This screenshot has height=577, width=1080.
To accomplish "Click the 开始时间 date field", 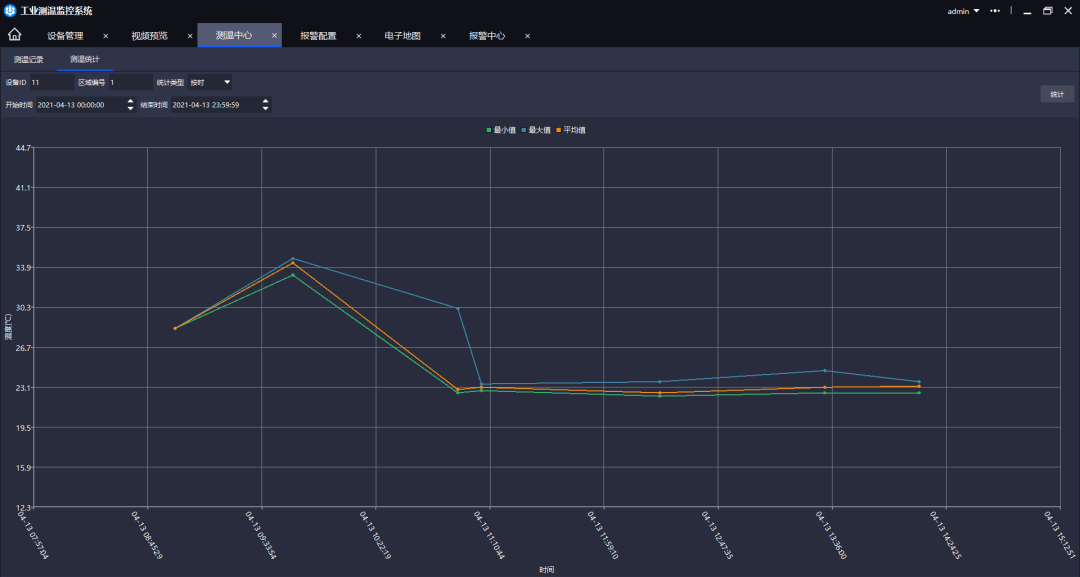I will (x=81, y=105).
